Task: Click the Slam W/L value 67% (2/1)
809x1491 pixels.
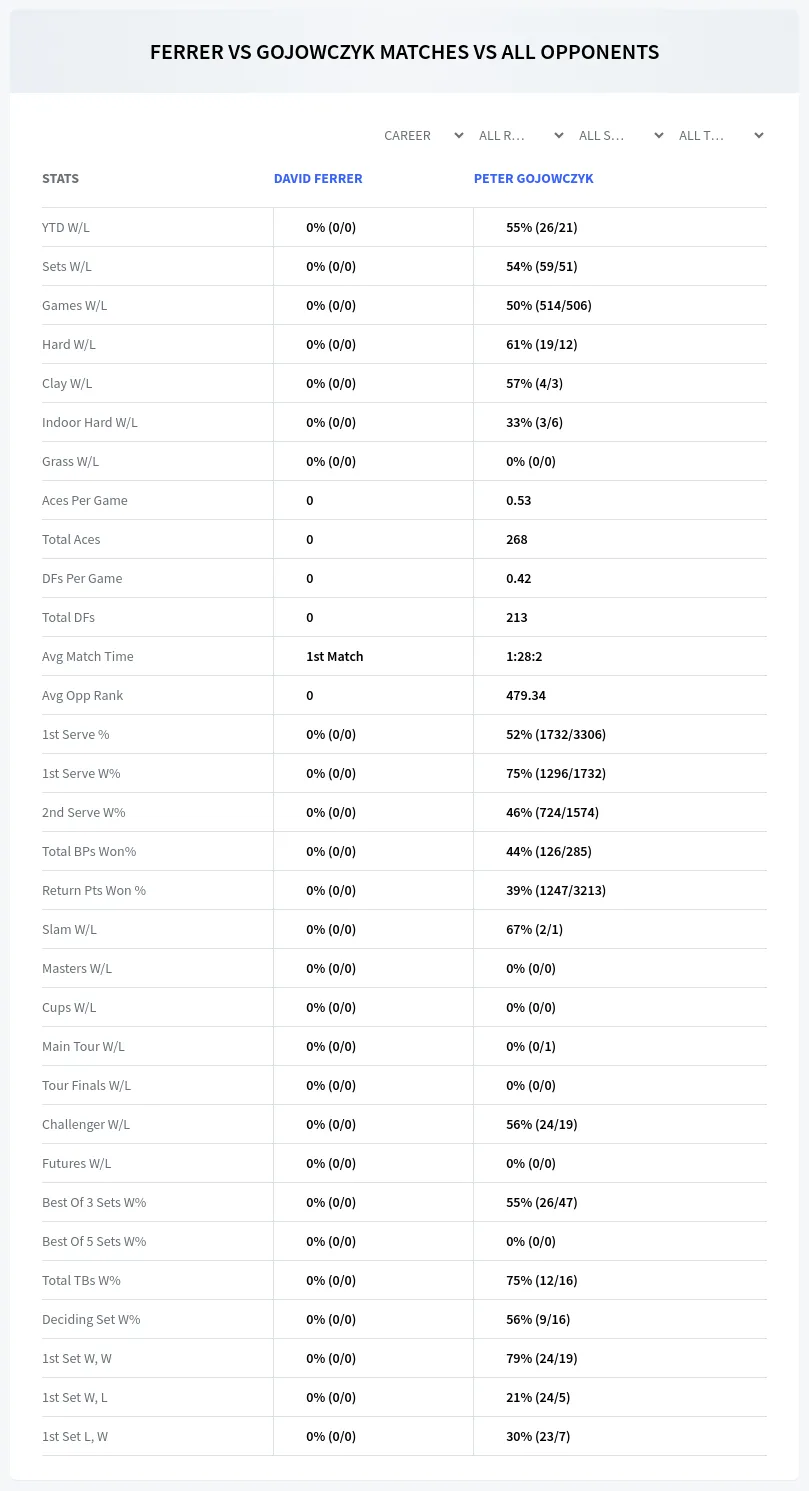Action: pos(534,929)
